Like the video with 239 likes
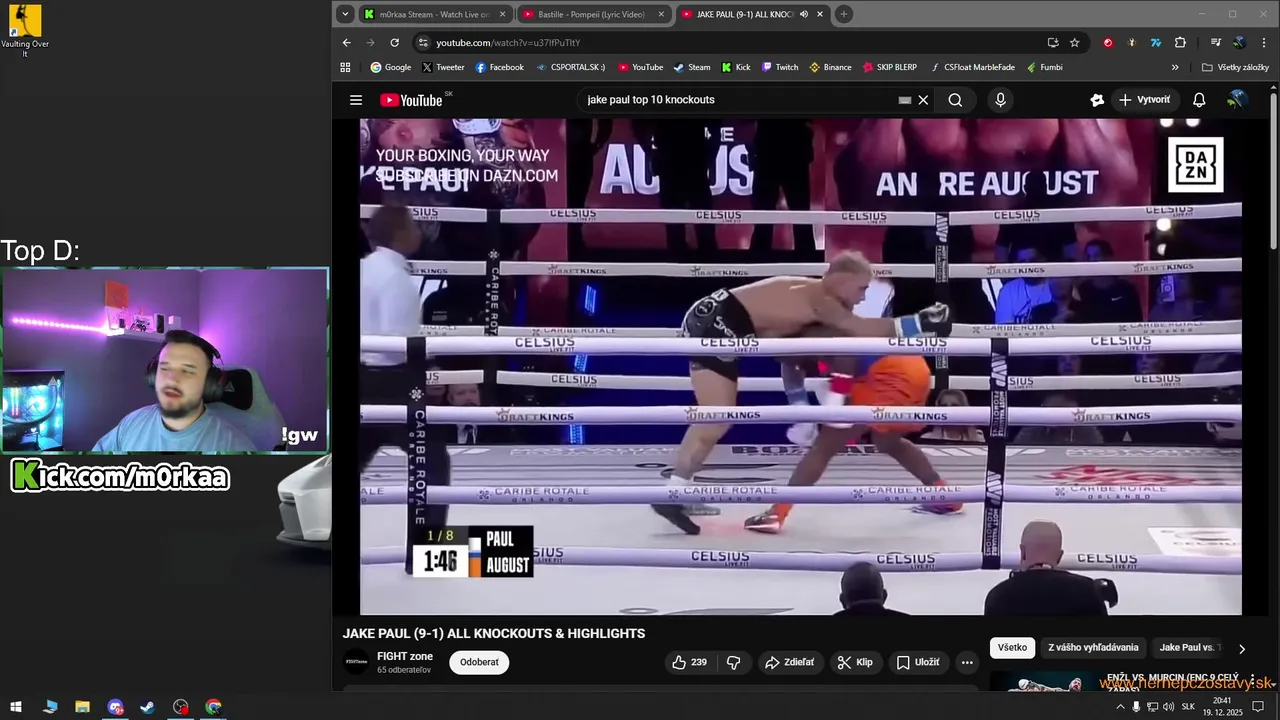Screen dimensions: 1280x720 tap(690, 662)
